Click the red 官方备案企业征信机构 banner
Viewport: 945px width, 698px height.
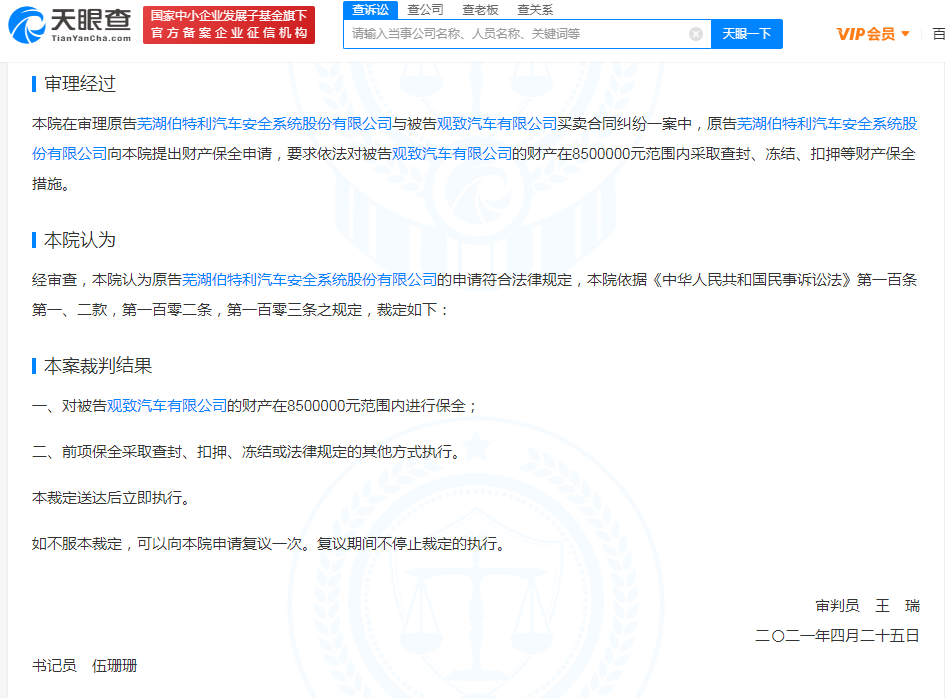click(227, 26)
